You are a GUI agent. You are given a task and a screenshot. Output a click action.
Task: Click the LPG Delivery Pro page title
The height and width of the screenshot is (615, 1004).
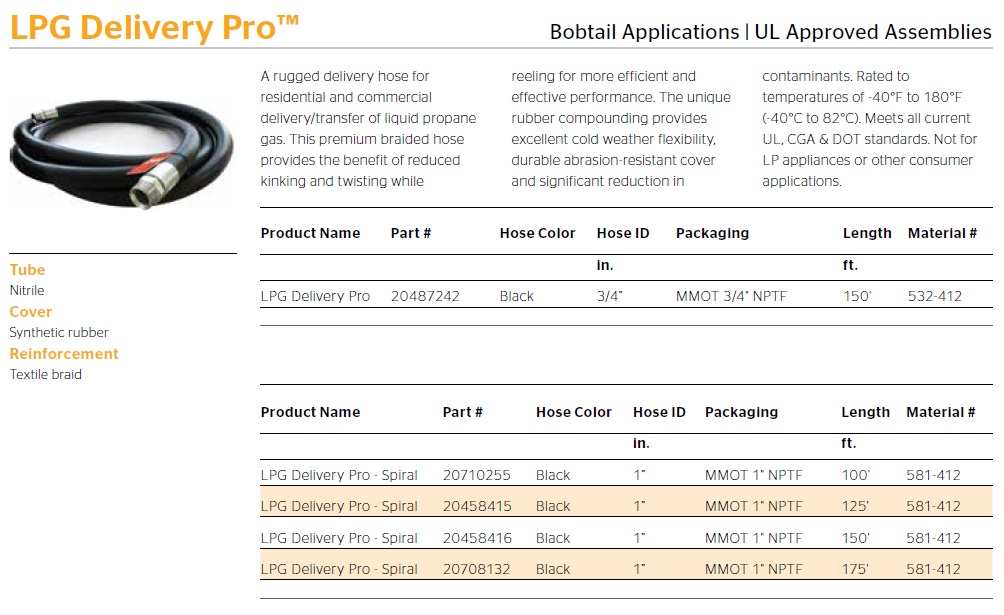click(x=154, y=28)
